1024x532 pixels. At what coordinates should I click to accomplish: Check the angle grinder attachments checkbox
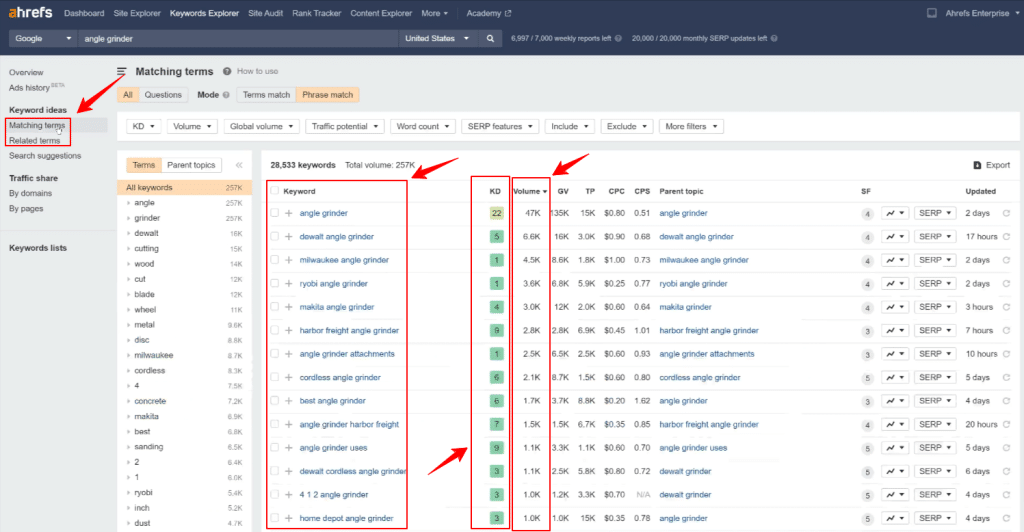tap(274, 354)
